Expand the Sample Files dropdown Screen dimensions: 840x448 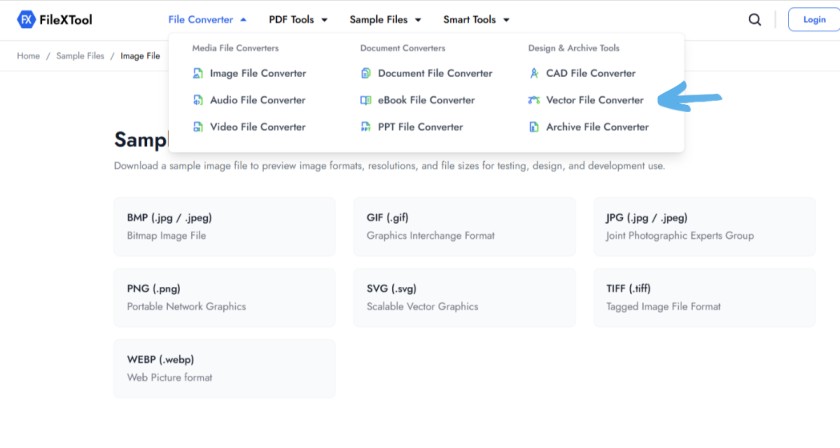point(385,20)
